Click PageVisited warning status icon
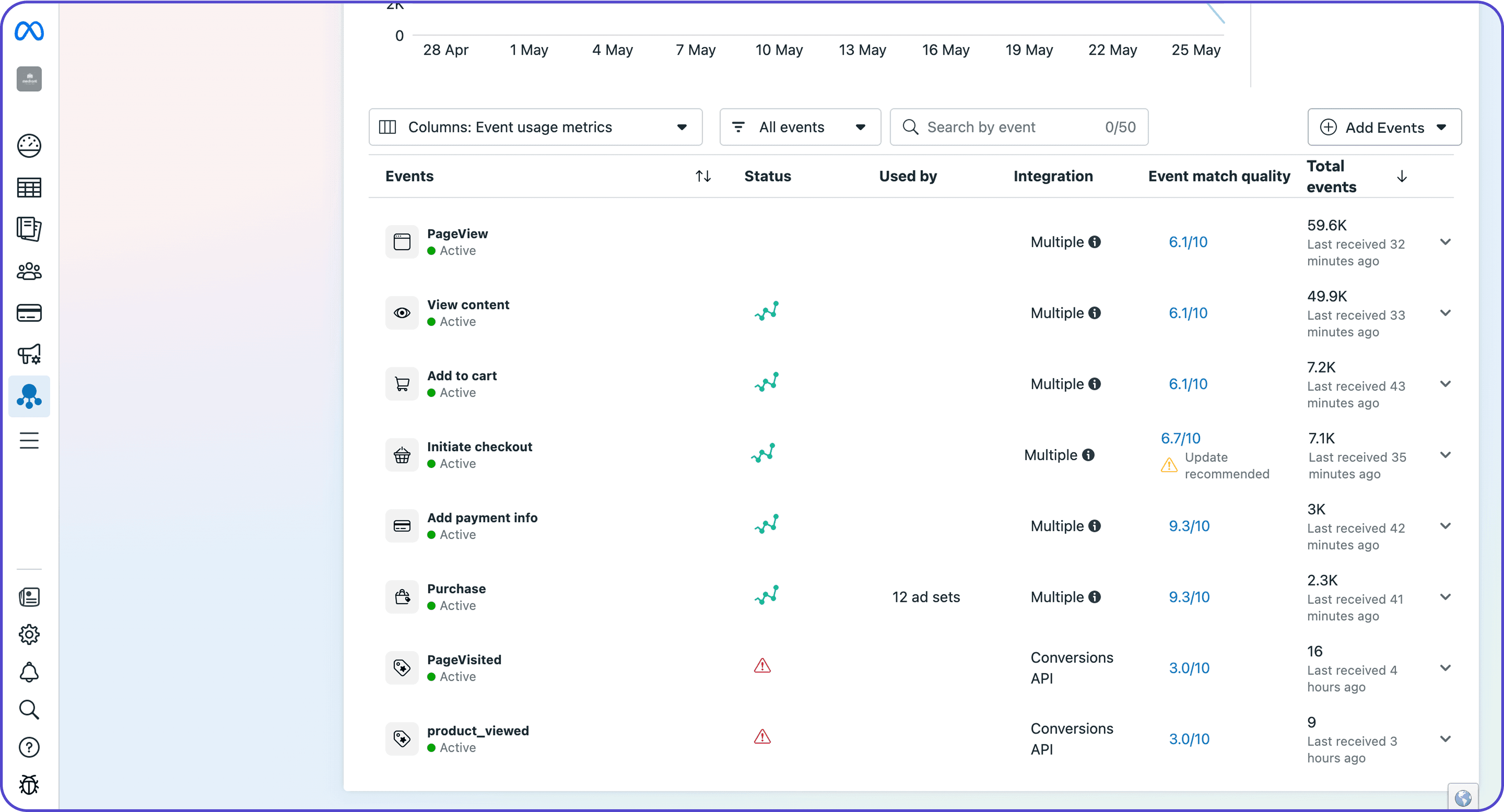This screenshot has height=812, width=1504. pos(762,666)
